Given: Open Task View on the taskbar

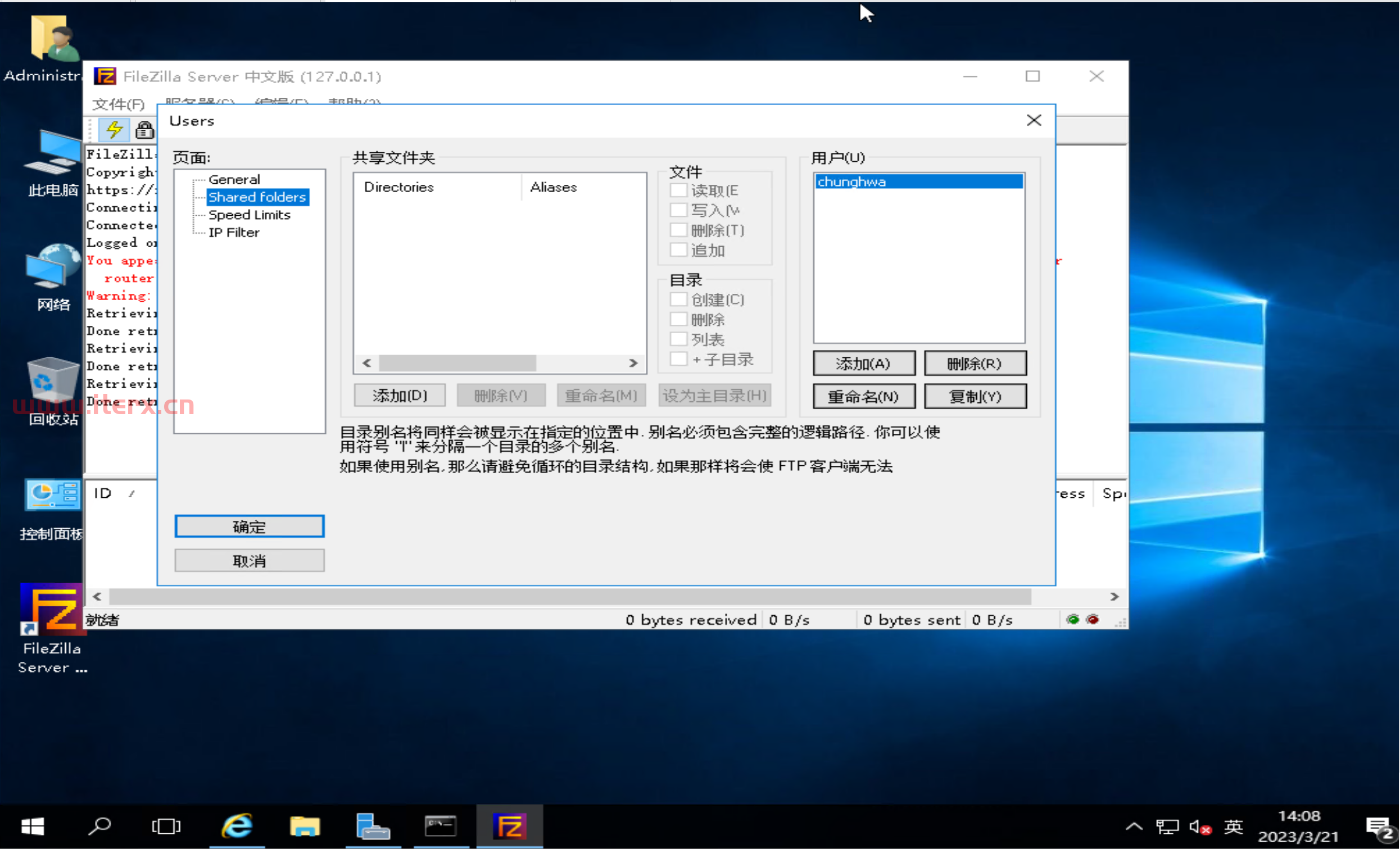Looking at the screenshot, I should (x=166, y=827).
